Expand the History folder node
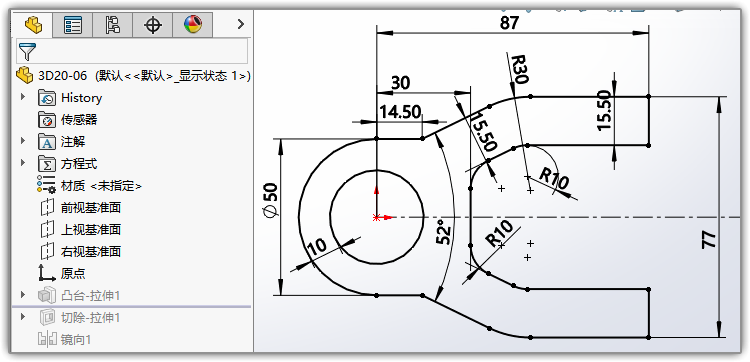750x362 pixels. tap(22, 97)
